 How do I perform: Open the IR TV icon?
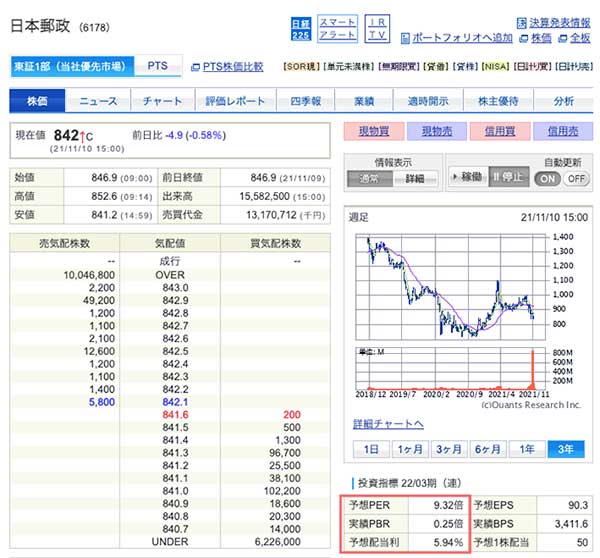coord(377,28)
